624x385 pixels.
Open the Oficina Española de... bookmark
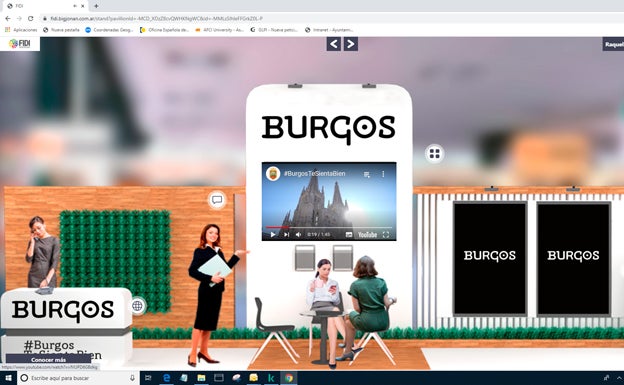point(164,30)
